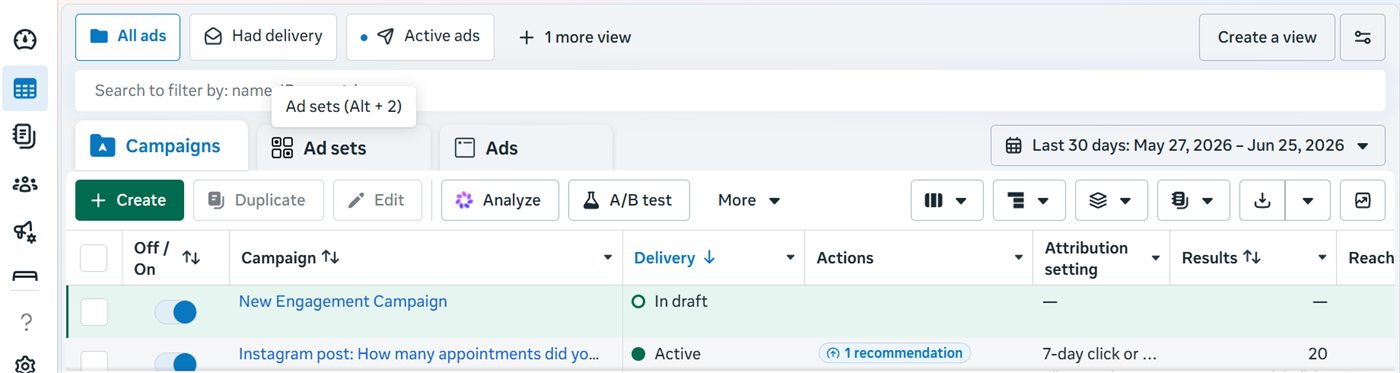Click the export download icon

click(x=1262, y=200)
